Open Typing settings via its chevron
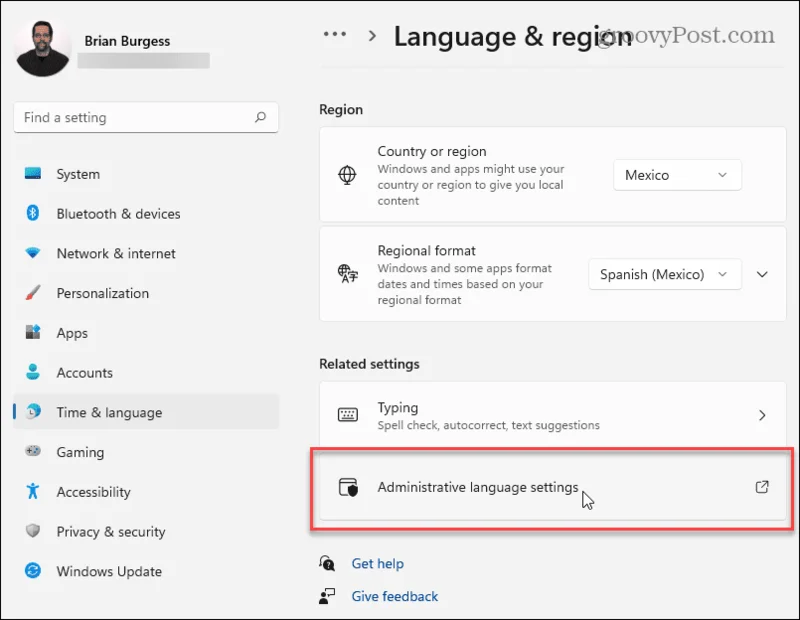This screenshot has width=800, height=620. click(x=762, y=415)
